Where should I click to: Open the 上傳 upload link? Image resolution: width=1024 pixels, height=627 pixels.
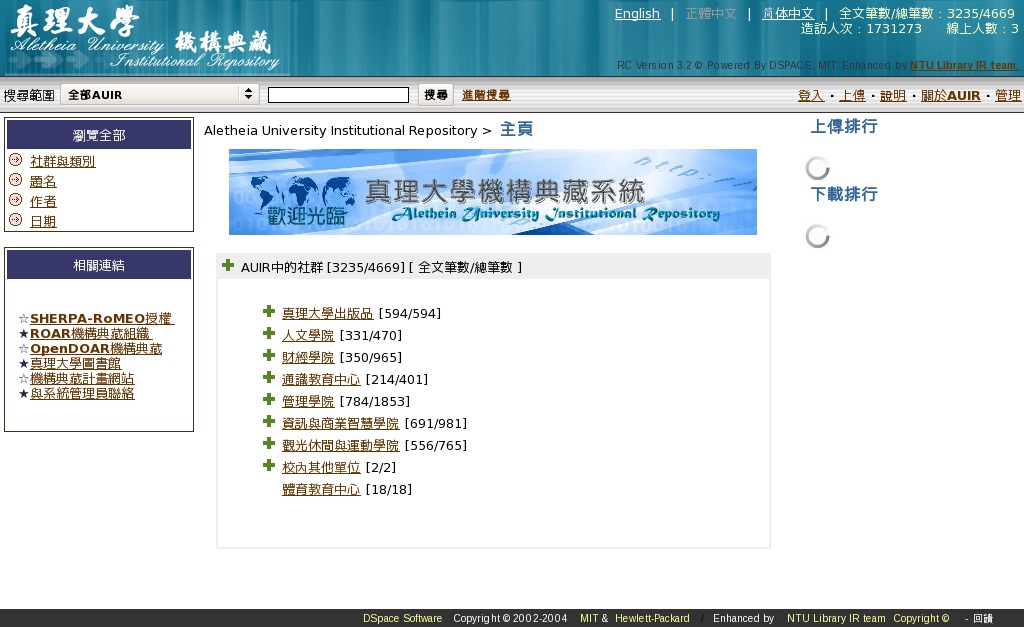pyautogui.click(x=852, y=95)
